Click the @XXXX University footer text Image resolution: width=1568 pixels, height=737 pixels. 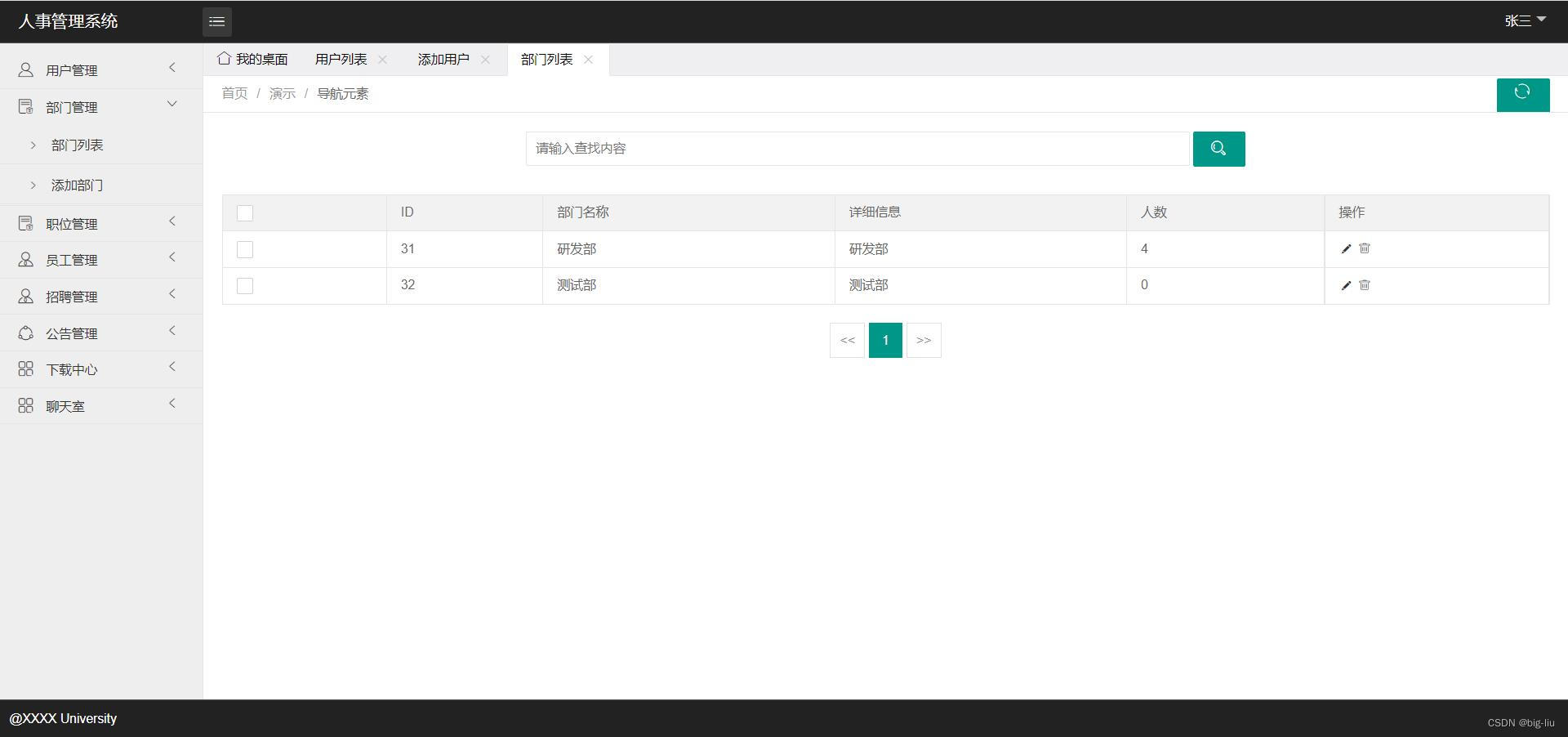point(63,719)
